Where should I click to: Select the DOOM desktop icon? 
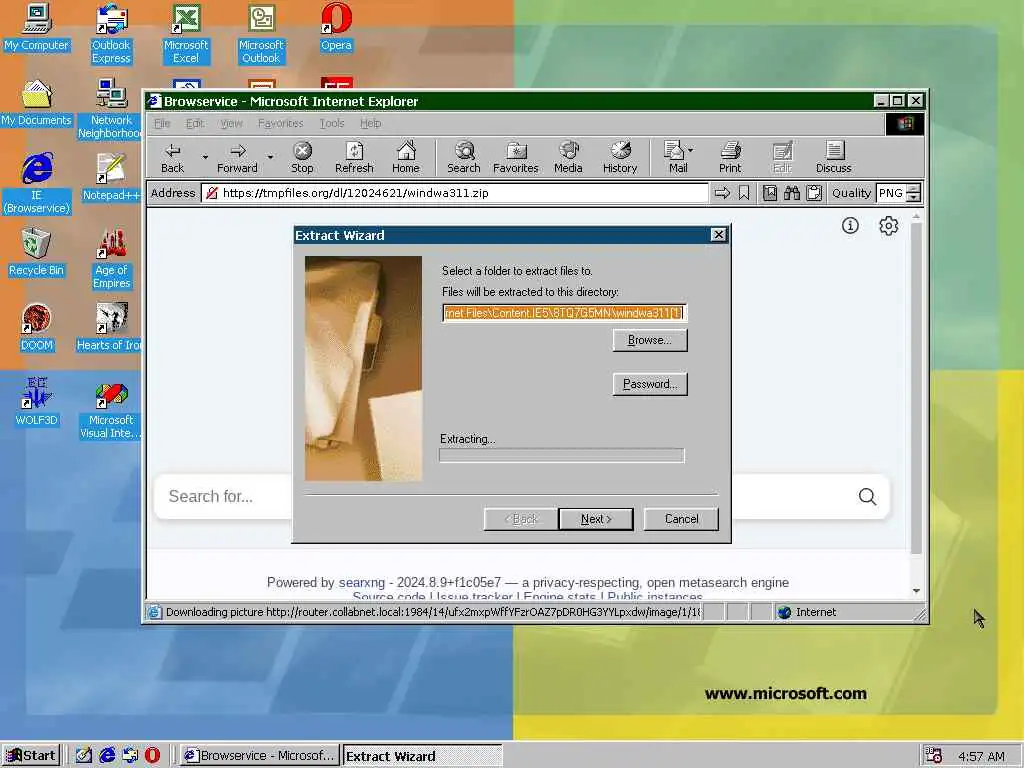point(37,327)
